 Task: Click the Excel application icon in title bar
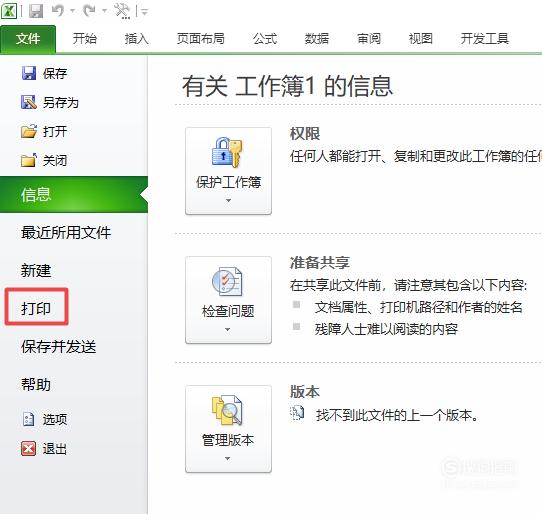[9, 11]
